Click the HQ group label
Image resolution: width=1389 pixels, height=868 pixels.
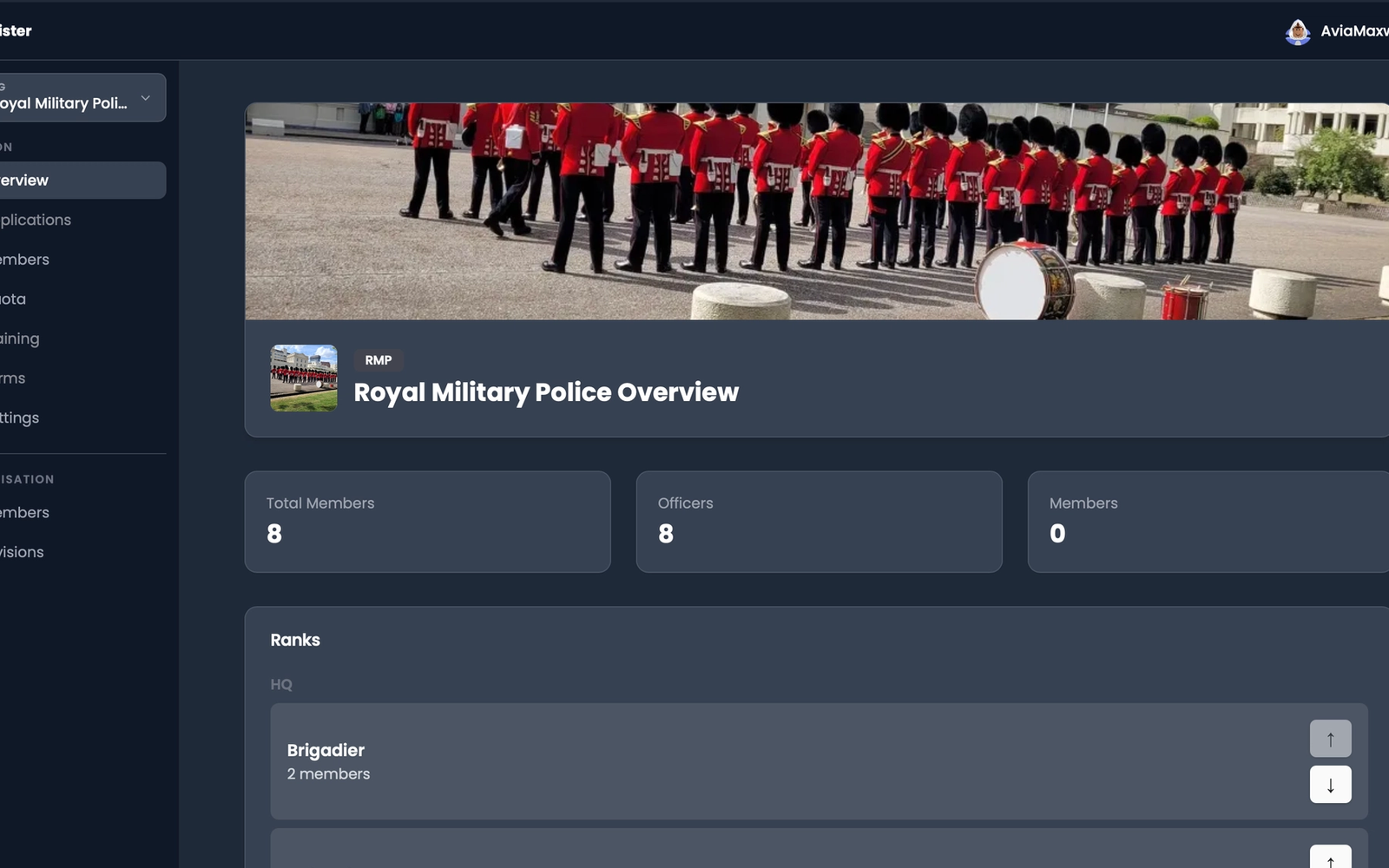[x=281, y=685]
